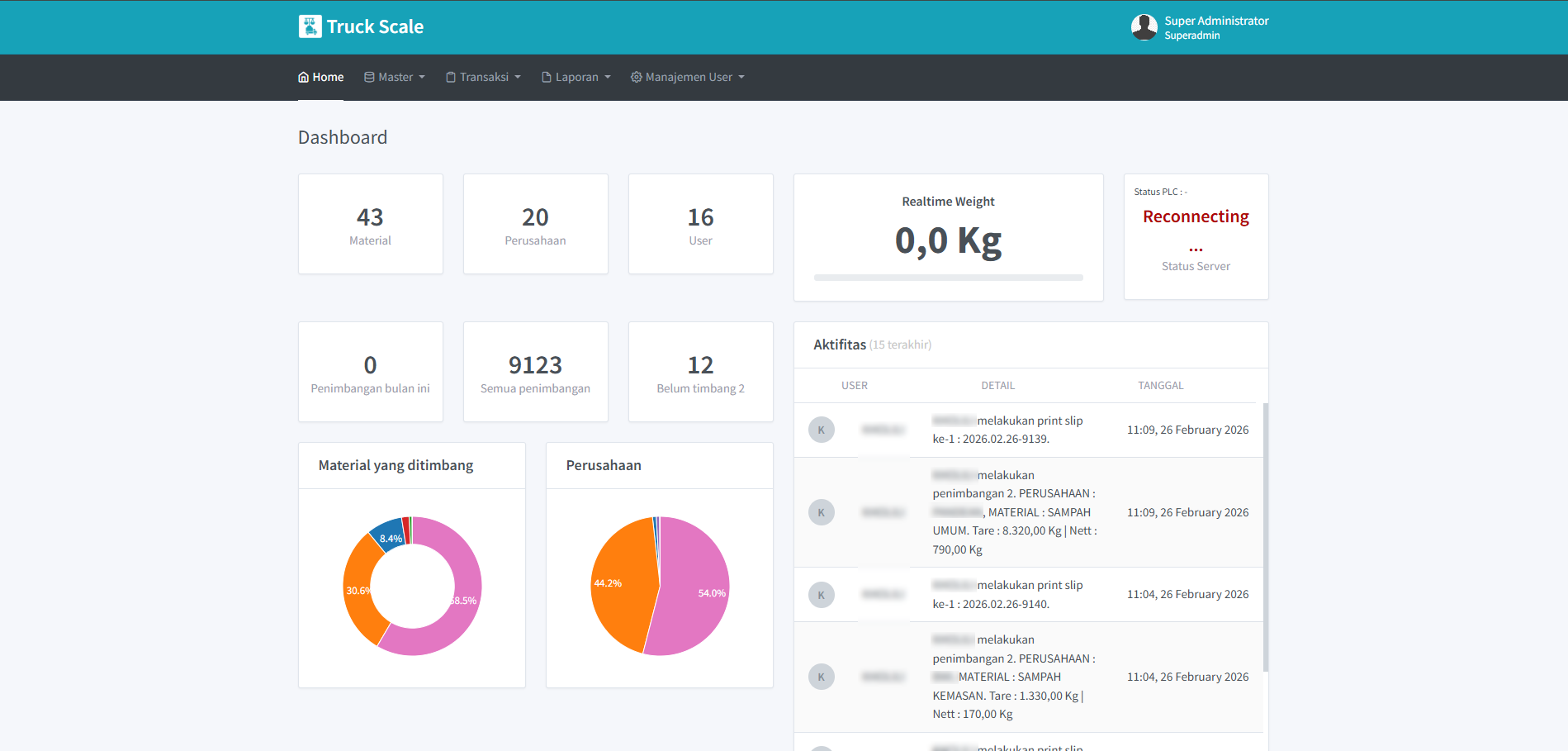The width and height of the screenshot is (1568, 751).
Task: Click the TANGGAL column header
Action: (x=1160, y=386)
